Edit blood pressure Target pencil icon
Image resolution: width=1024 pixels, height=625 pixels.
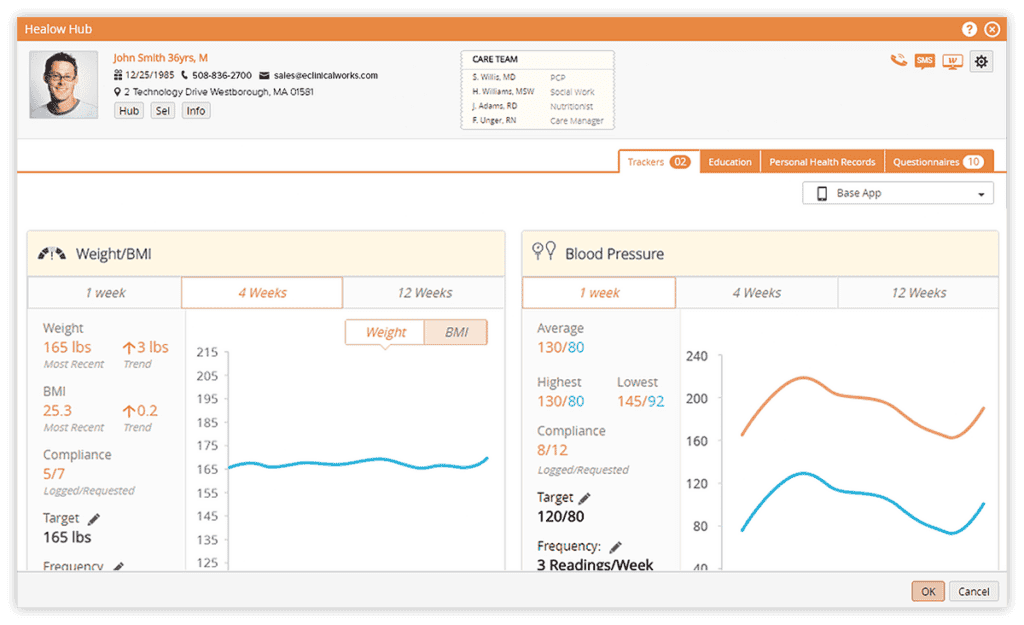click(585, 498)
